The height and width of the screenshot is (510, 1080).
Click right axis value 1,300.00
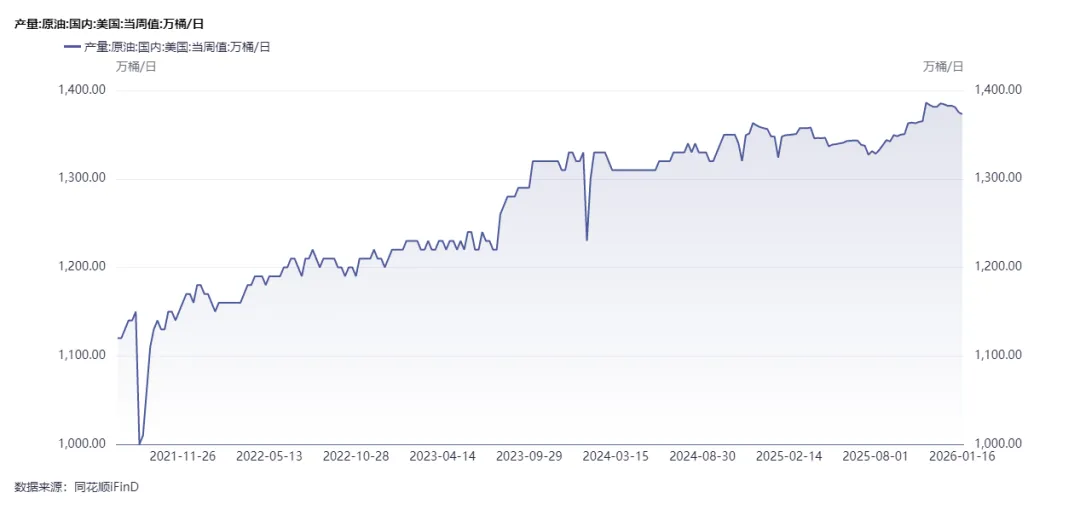point(998,178)
